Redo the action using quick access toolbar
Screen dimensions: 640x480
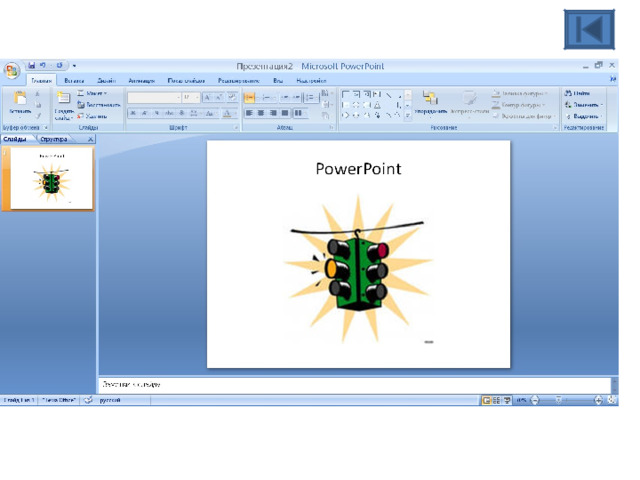click(60, 65)
